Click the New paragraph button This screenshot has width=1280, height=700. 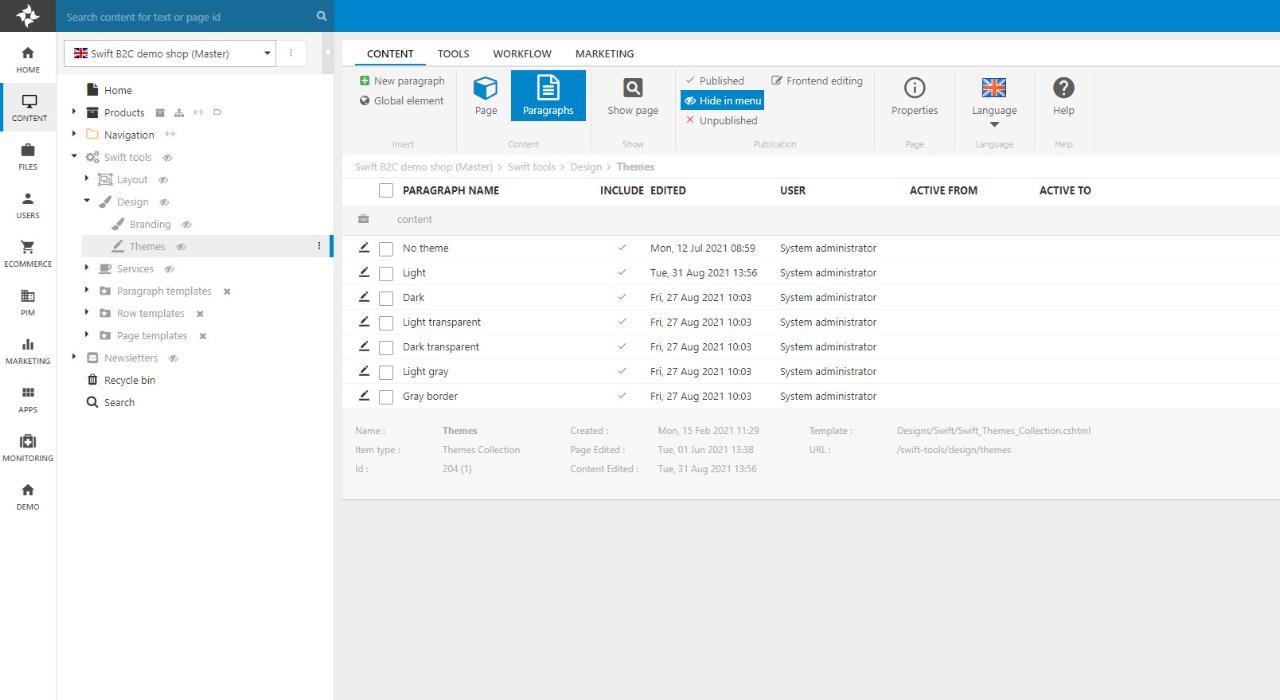point(402,81)
